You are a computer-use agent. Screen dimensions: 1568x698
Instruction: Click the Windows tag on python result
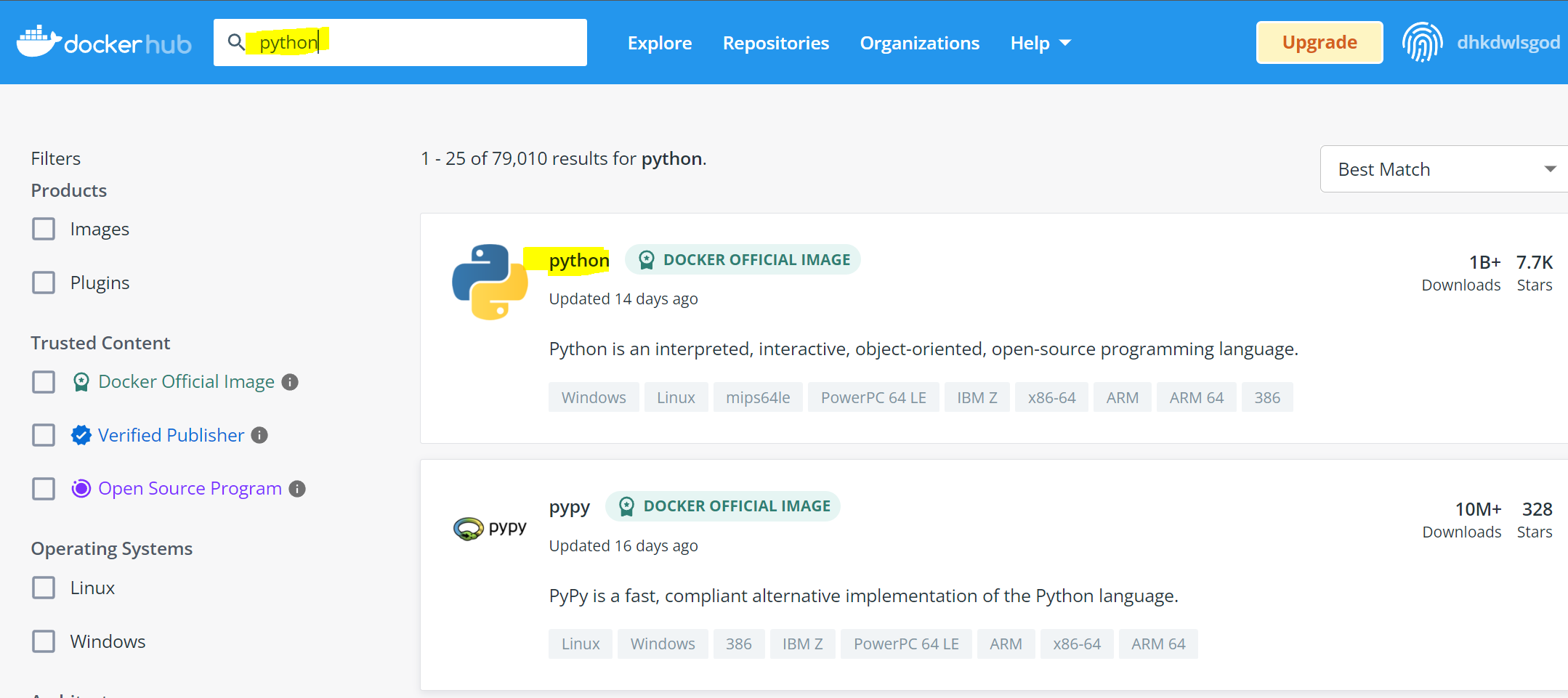(x=594, y=397)
